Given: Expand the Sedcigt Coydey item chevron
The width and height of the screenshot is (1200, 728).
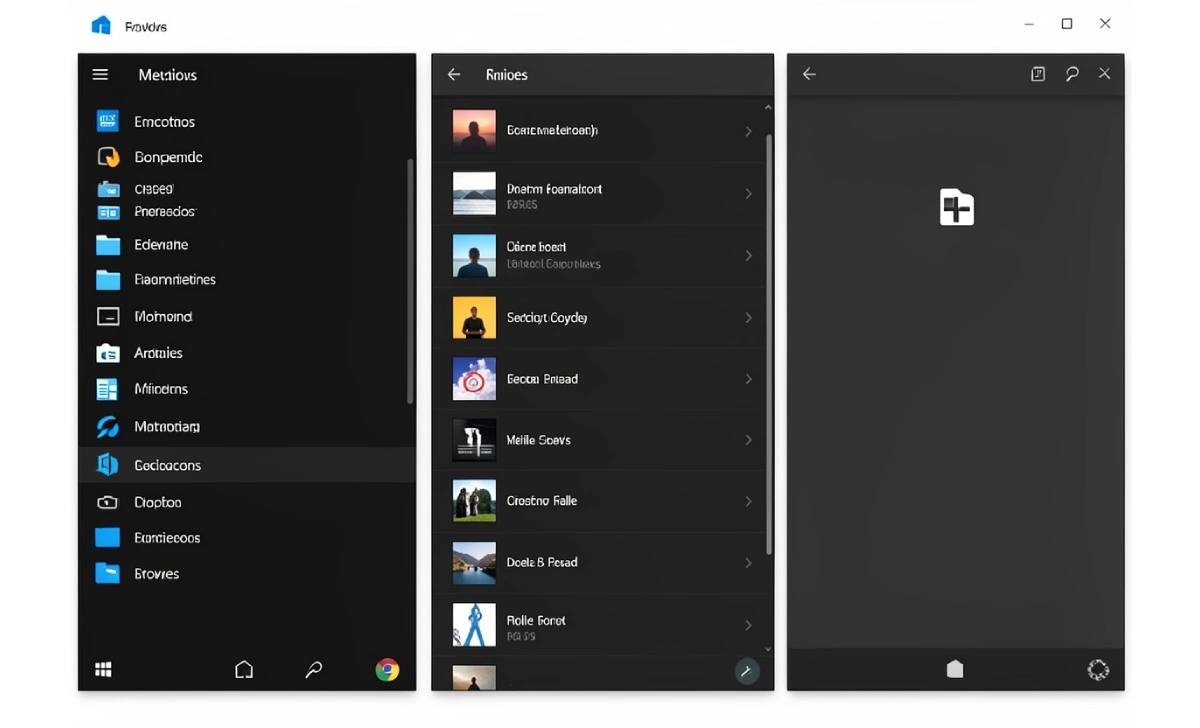Looking at the screenshot, I should [x=748, y=318].
